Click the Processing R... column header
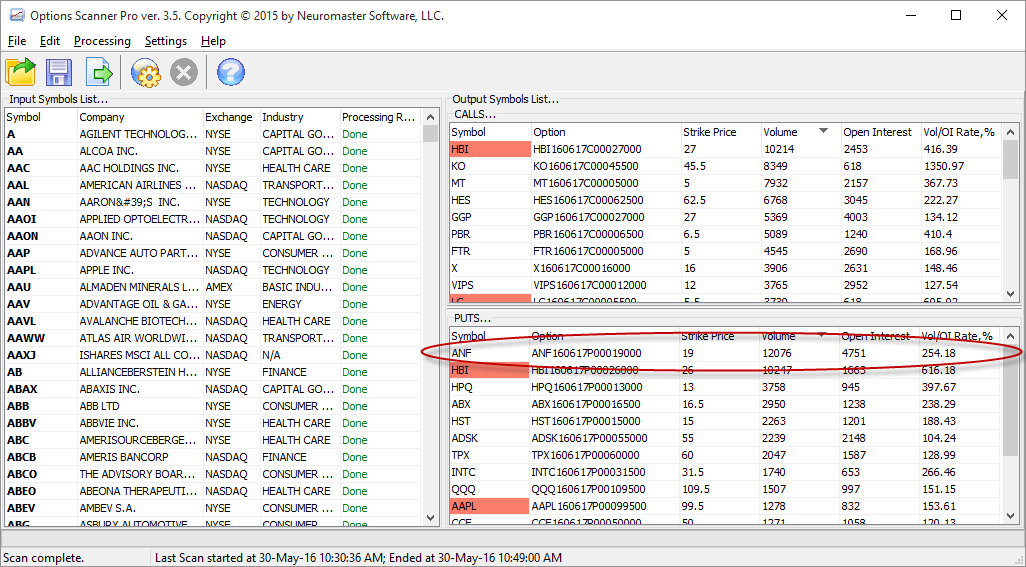 click(380, 117)
